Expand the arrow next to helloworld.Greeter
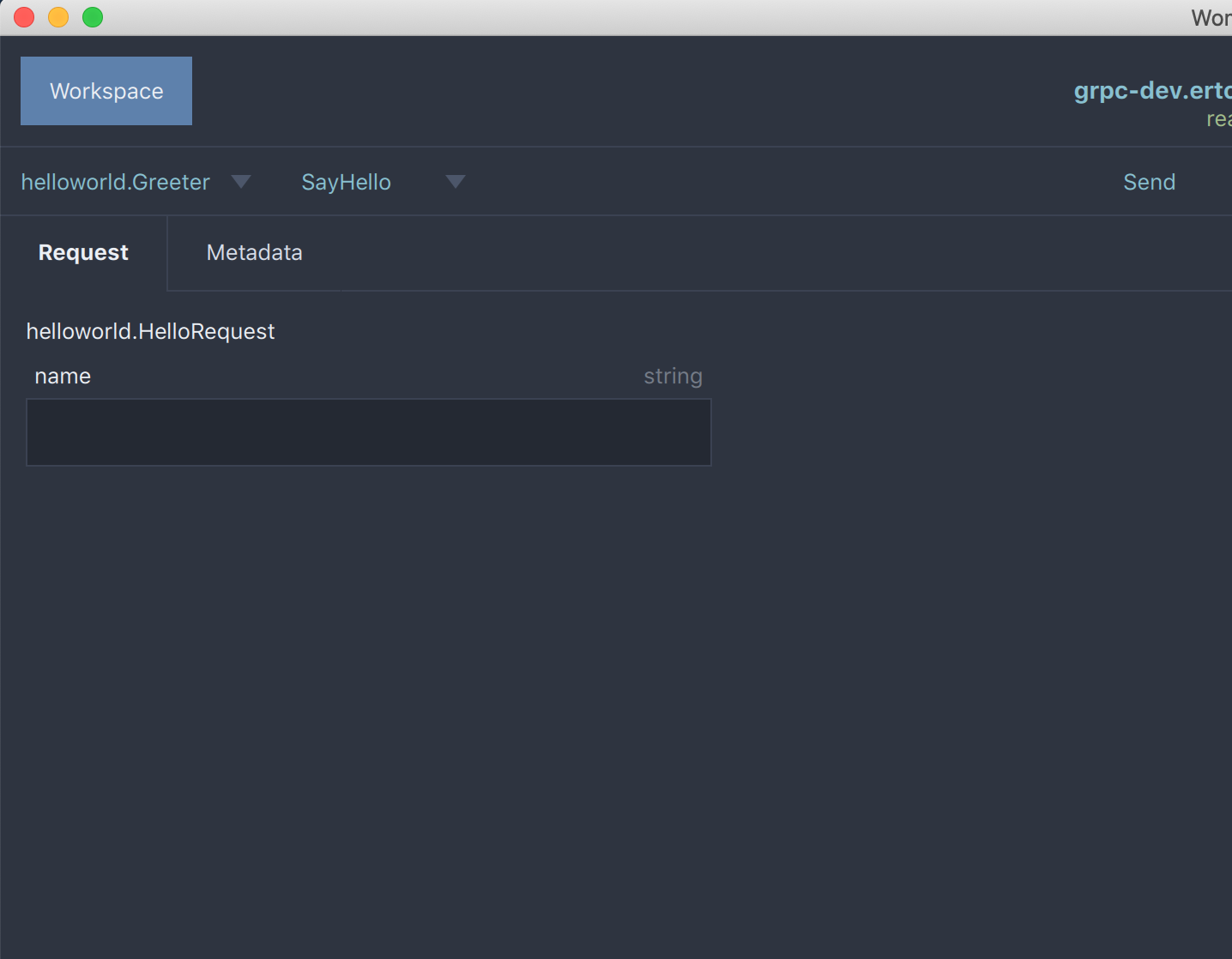Screen dimensions: 1232x959 click(x=241, y=182)
